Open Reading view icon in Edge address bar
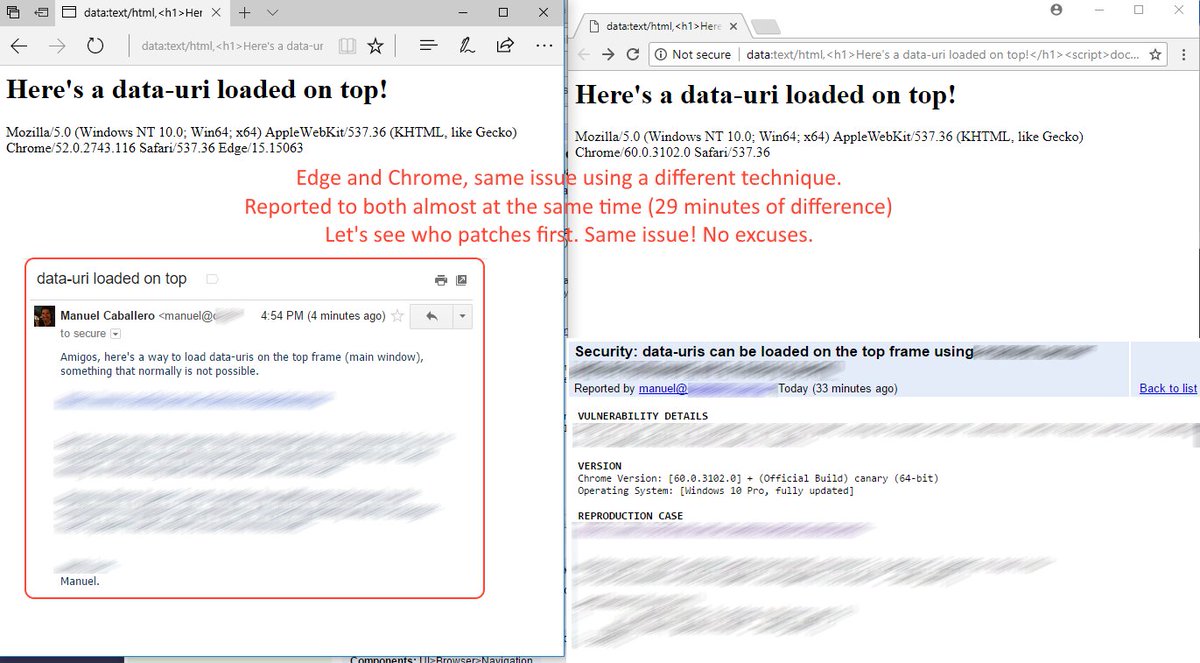1200x663 pixels. click(347, 46)
